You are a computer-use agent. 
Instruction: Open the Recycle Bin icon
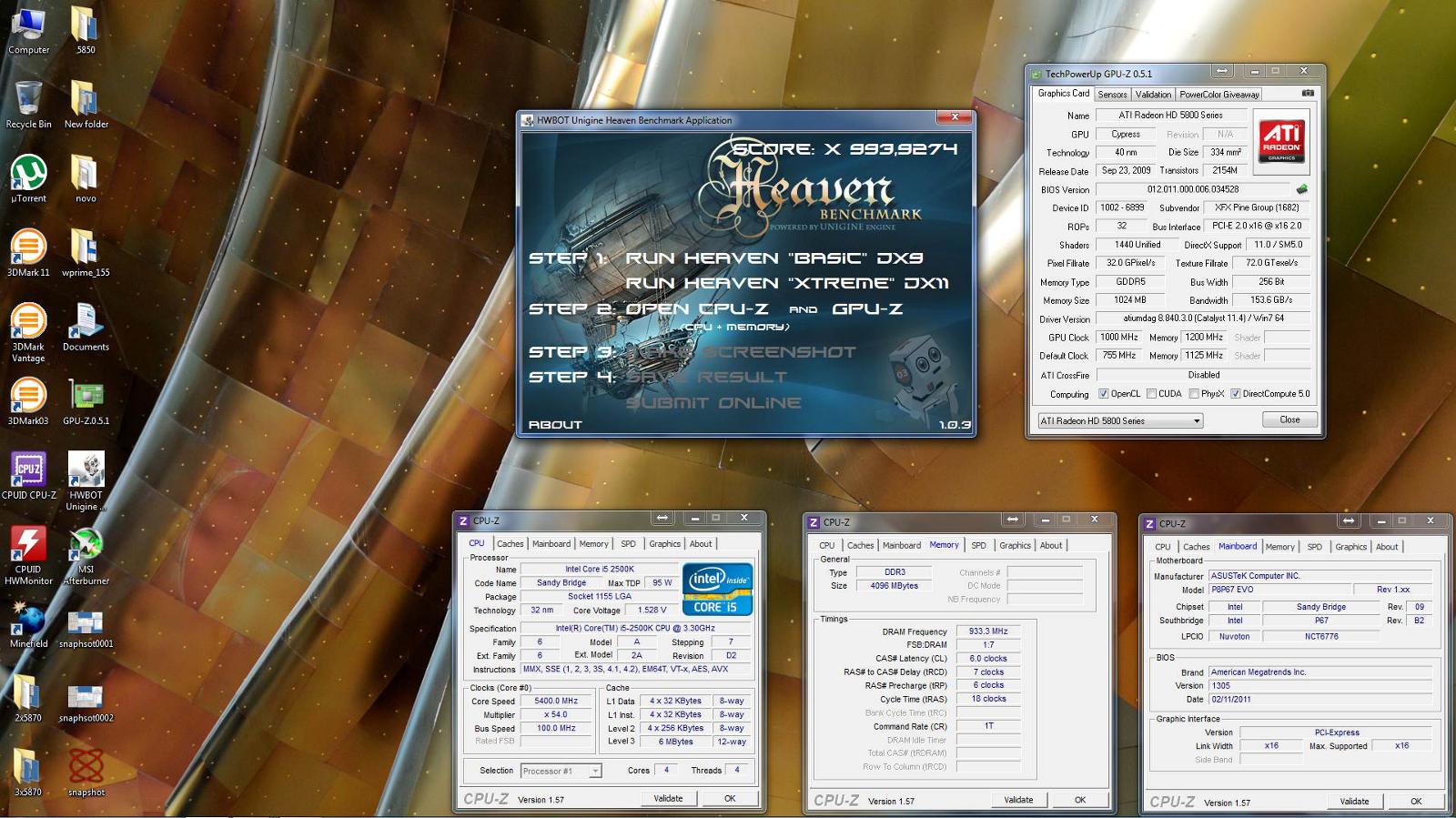coord(28,105)
